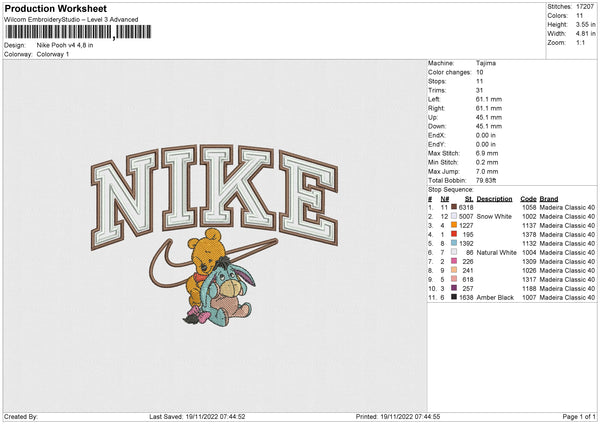The height and width of the screenshot is (424, 600).
Task: Pick the Amber Black color swatch
Action: pos(454,297)
